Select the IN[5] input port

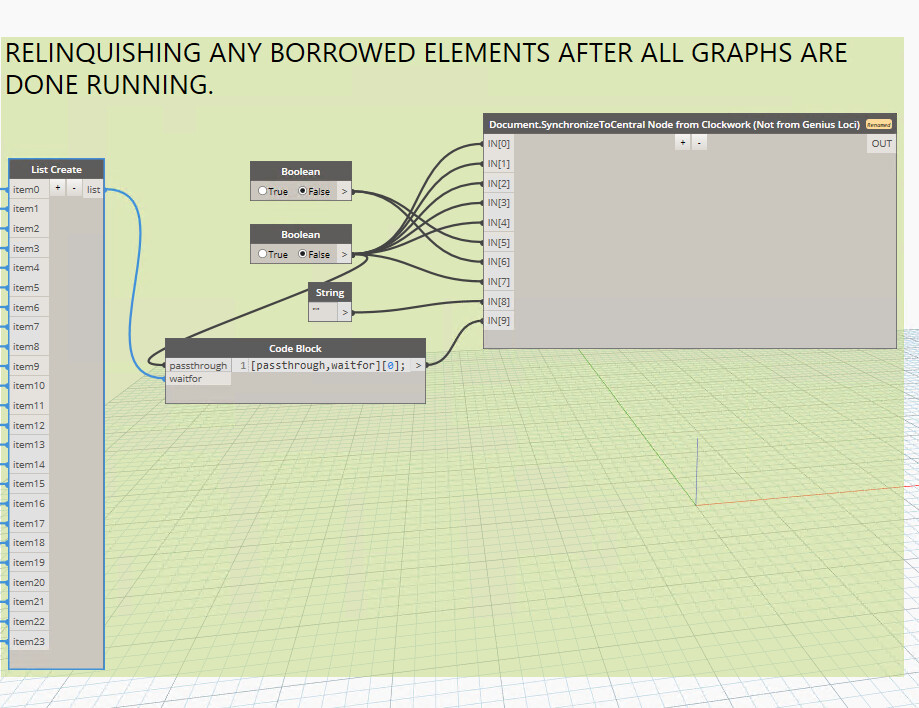point(499,243)
